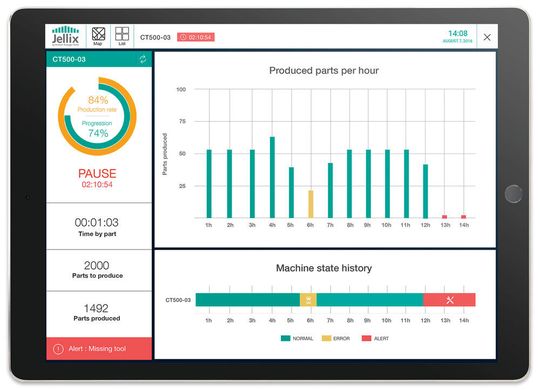The height and width of the screenshot is (390, 540).
Task: Click the first teal normal segment in history
Action: [248, 300]
